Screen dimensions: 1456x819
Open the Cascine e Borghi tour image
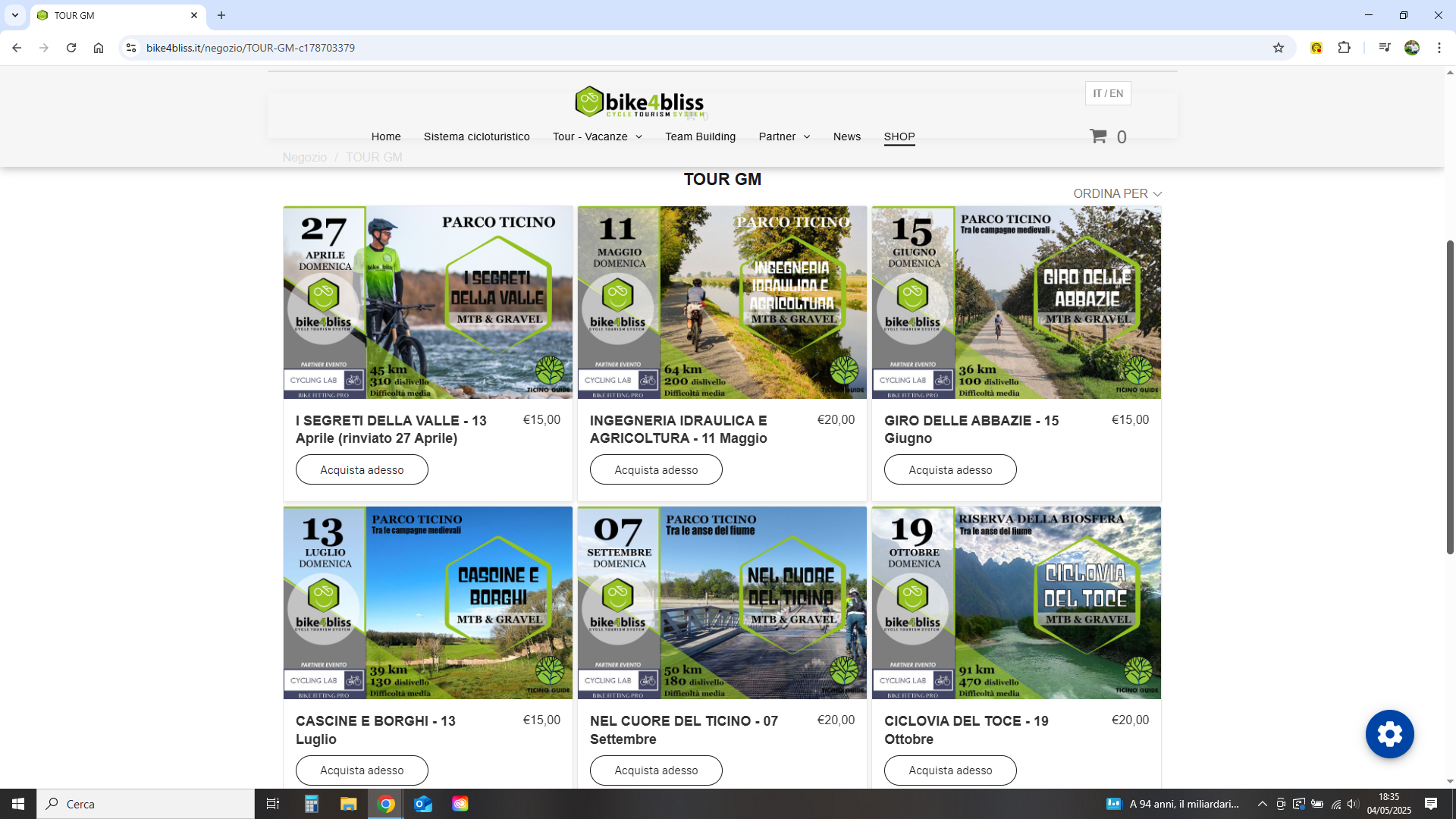point(428,603)
